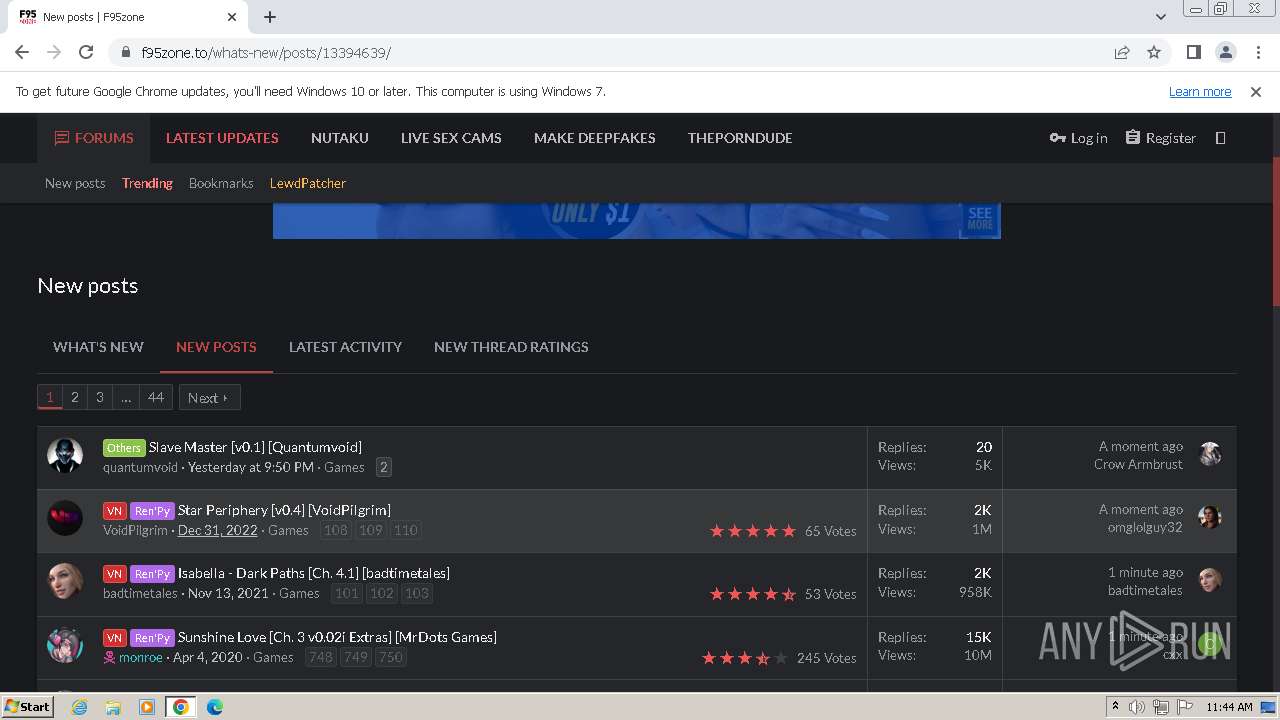Image resolution: width=1280 pixels, height=720 pixels.
Task: Close the New posts F95zone tab
Action: click(232, 16)
